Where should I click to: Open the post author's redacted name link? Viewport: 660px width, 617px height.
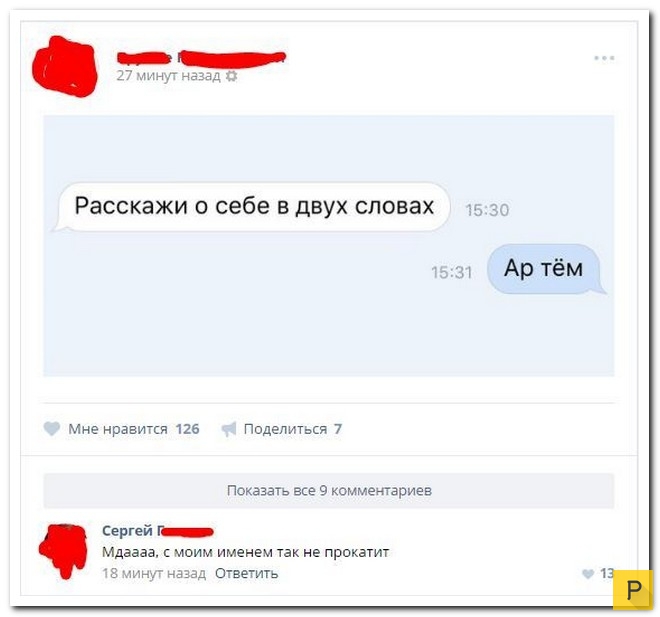click(201, 58)
